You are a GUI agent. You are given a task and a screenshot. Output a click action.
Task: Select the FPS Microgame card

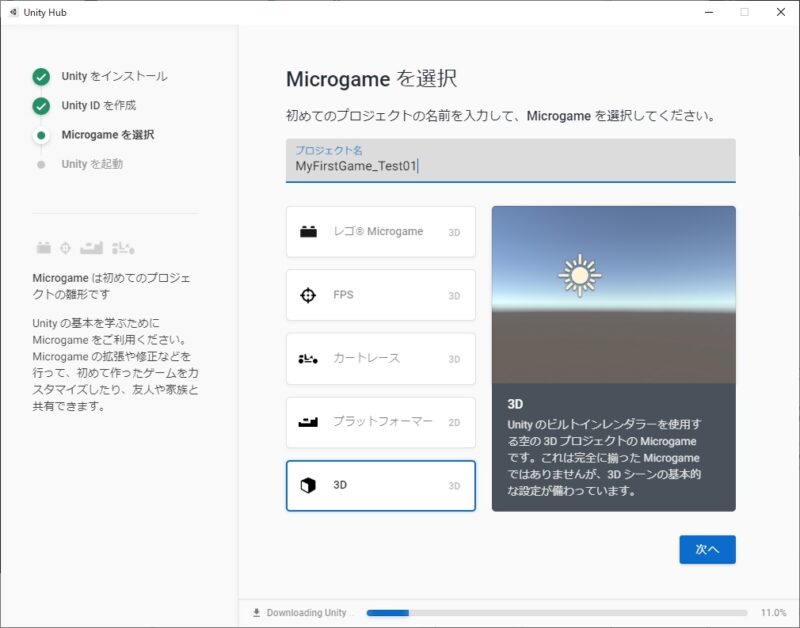381,295
